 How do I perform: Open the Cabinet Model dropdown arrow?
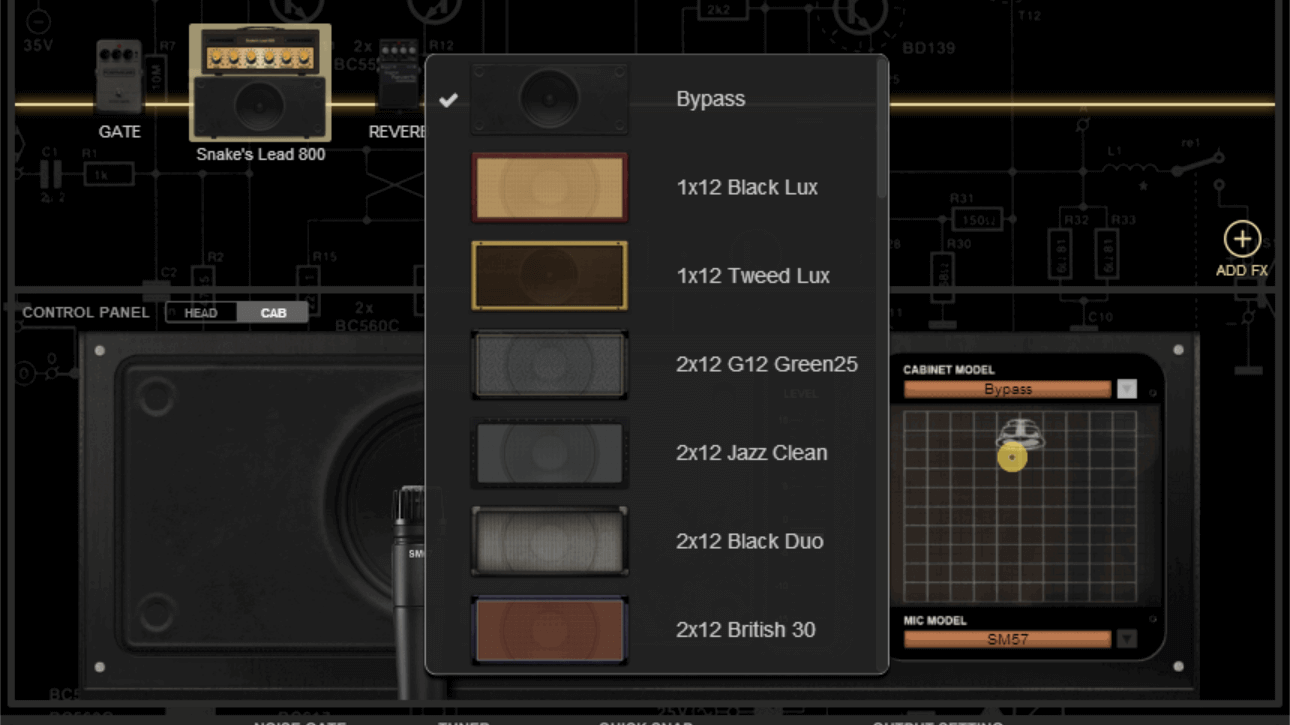(x=1127, y=389)
